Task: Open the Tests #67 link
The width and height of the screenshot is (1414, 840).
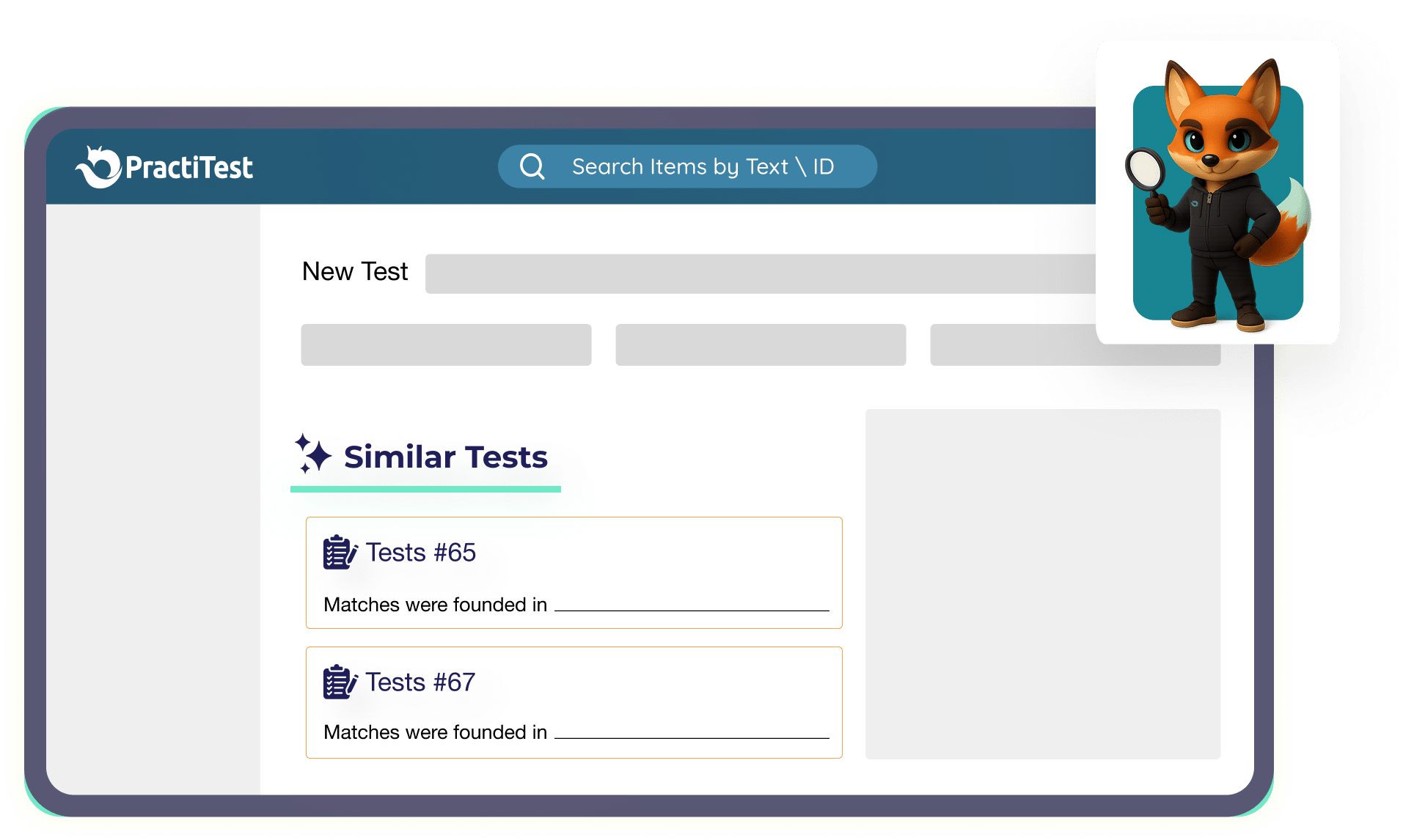Action: [420, 682]
